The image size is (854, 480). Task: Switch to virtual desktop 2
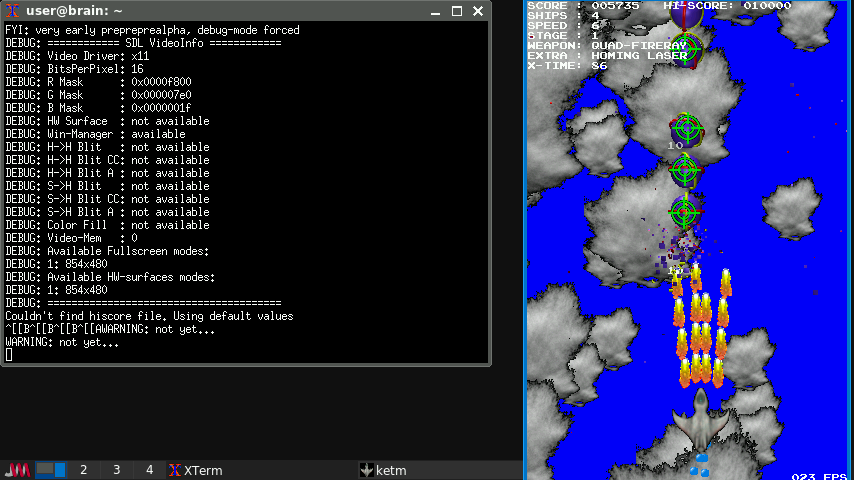(84, 470)
